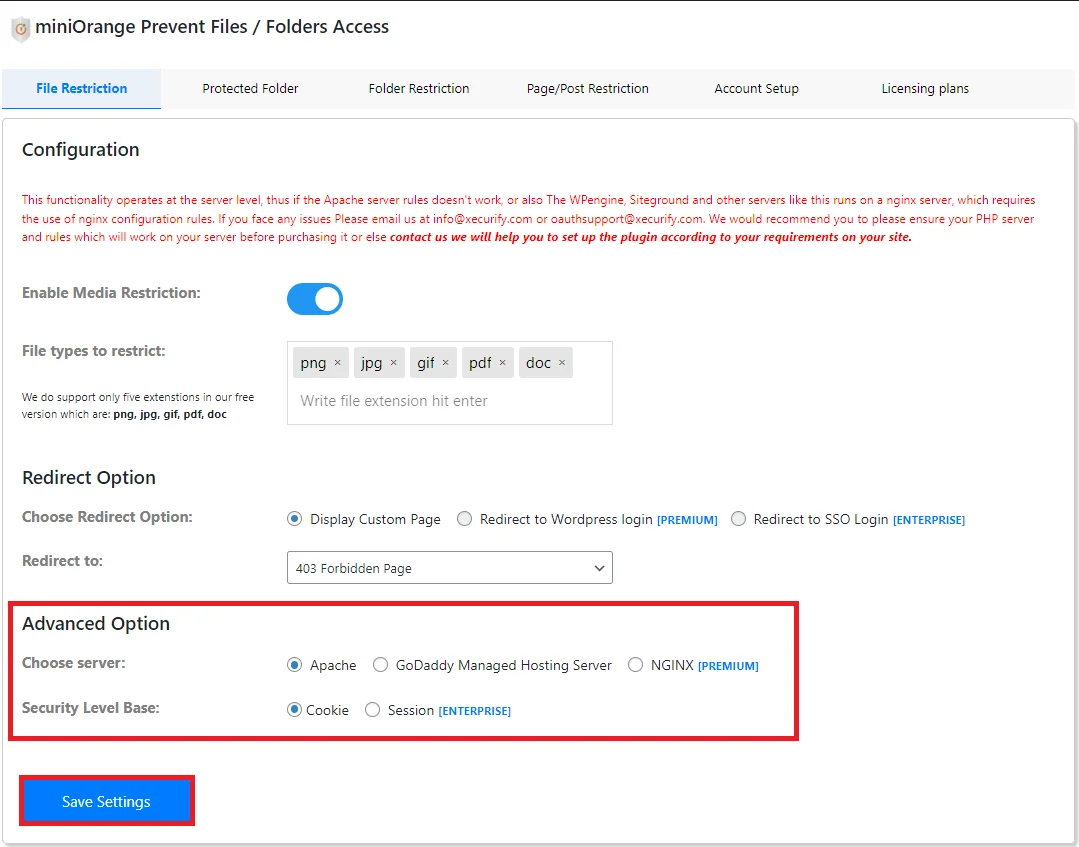Click the Save Settings button

tap(106, 801)
